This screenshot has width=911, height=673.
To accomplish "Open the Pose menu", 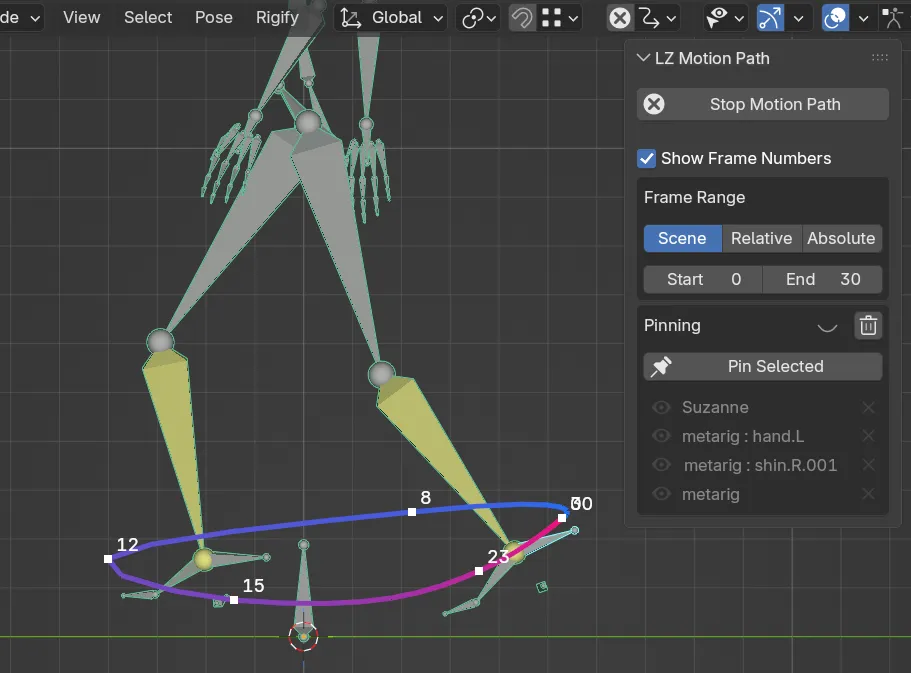I will click(x=213, y=17).
